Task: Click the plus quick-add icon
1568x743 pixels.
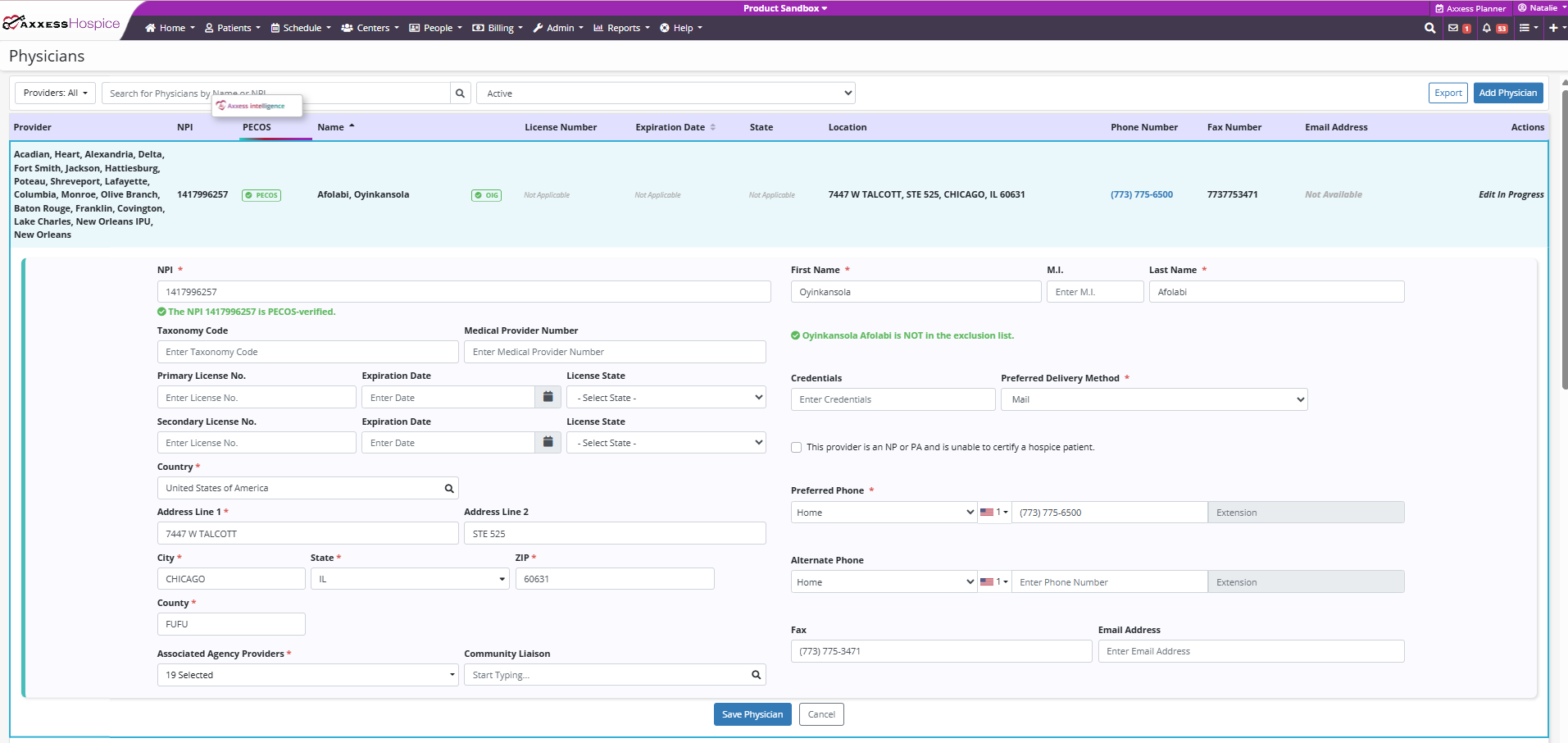Action: pyautogui.click(x=1552, y=28)
